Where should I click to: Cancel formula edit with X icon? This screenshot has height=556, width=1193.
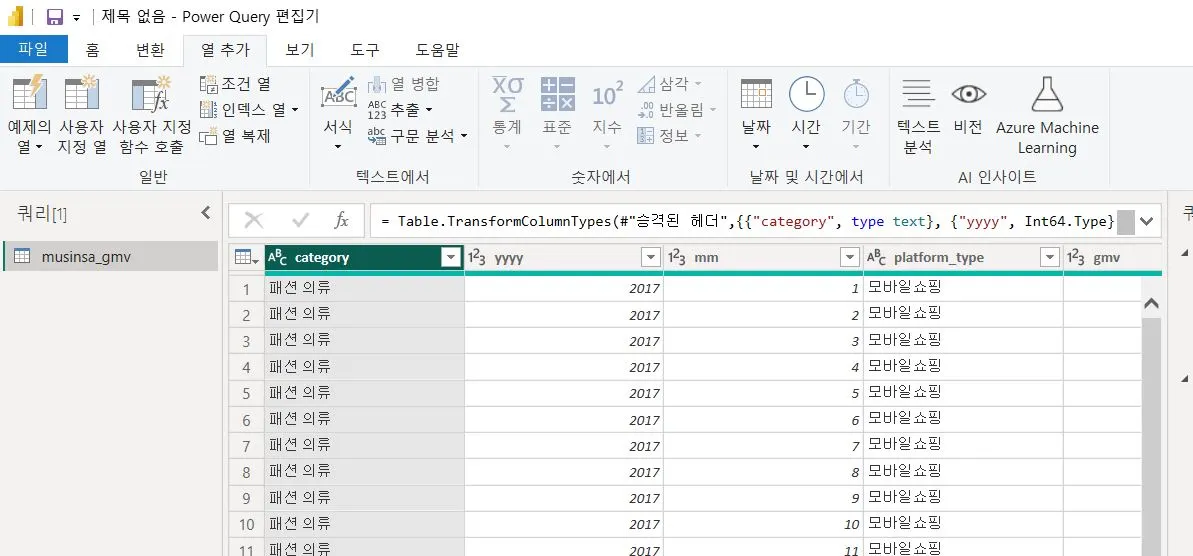click(253, 221)
